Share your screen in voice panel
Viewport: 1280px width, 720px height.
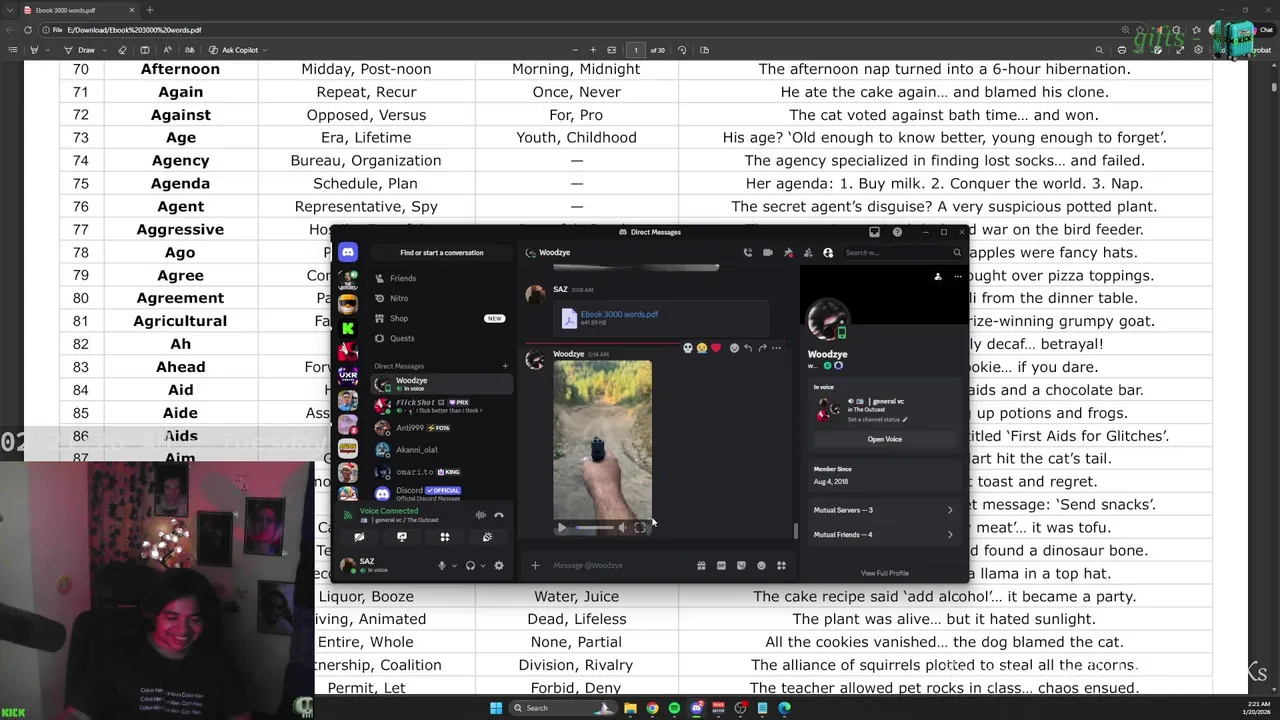click(402, 537)
